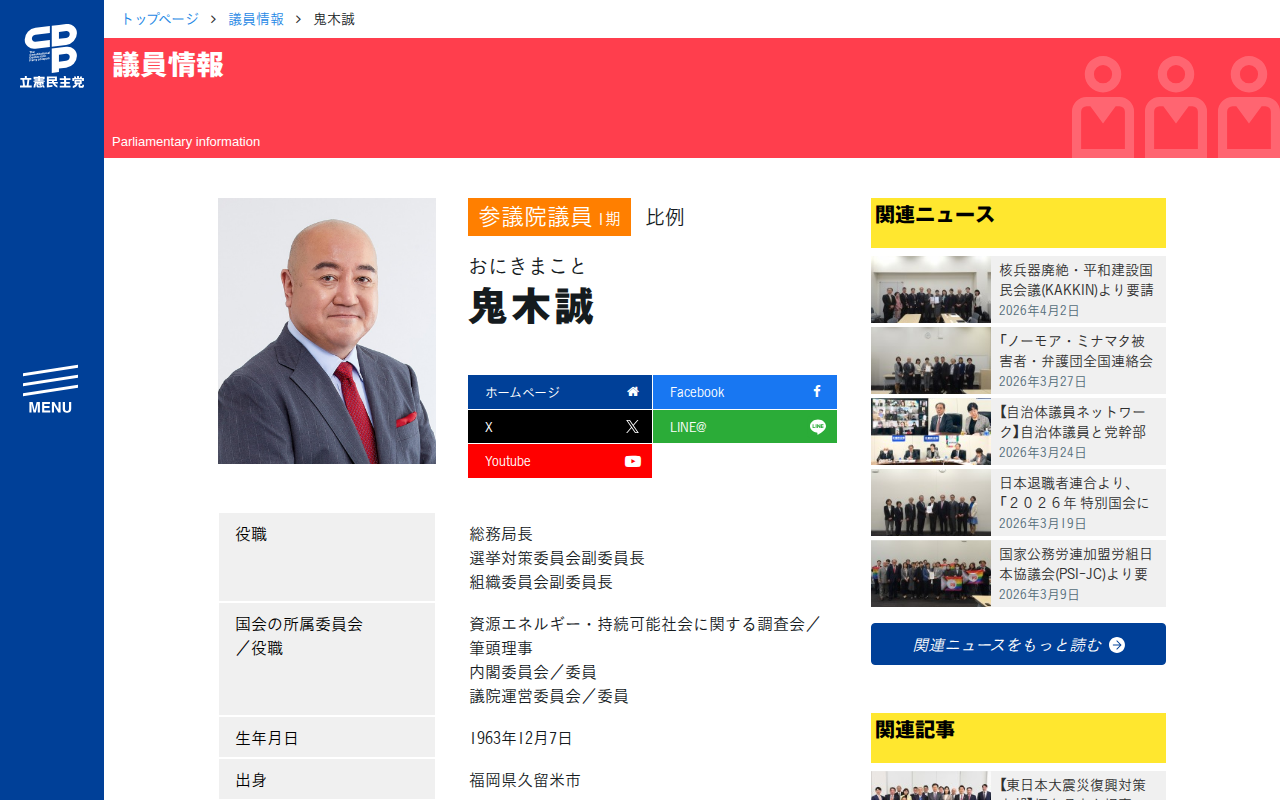
Task: Click current breadcrumb 鬼木誠
Action: (334, 19)
